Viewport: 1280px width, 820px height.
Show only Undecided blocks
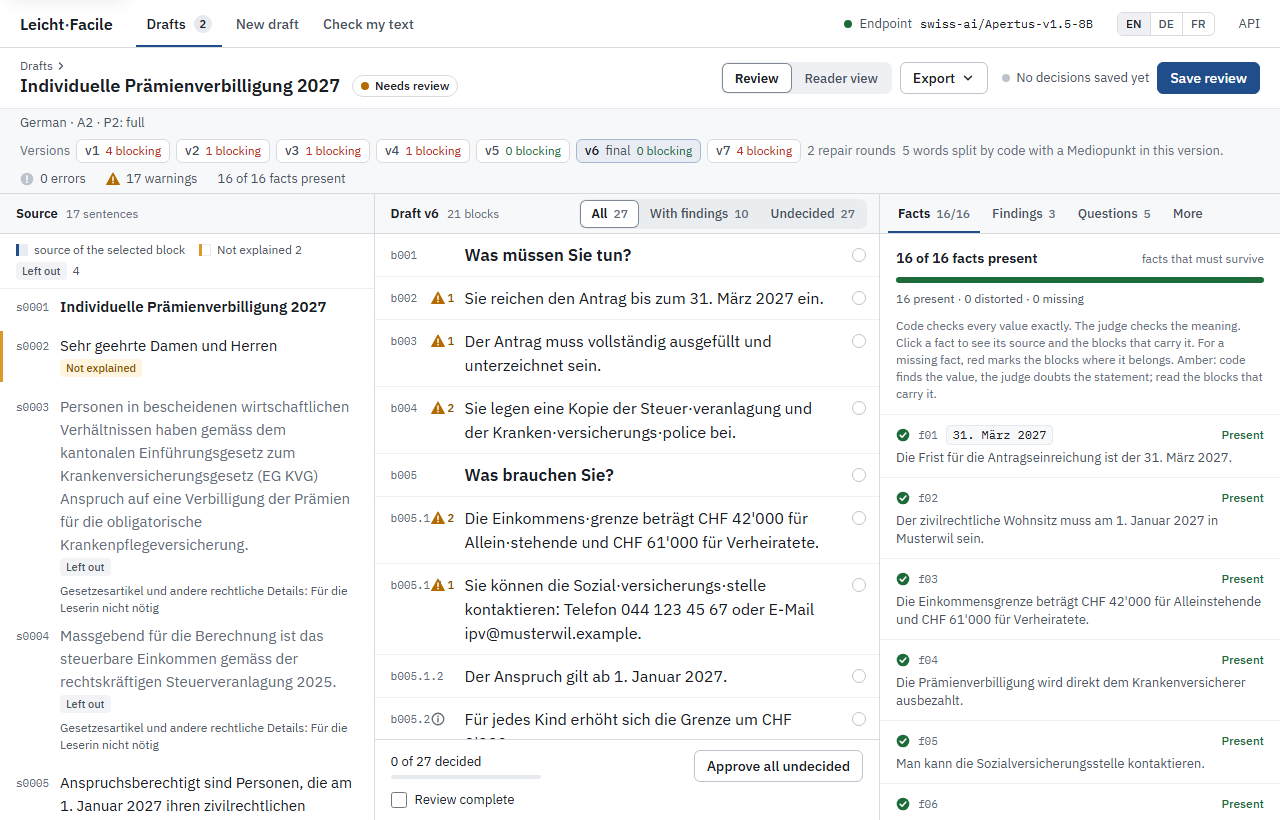point(813,213)
